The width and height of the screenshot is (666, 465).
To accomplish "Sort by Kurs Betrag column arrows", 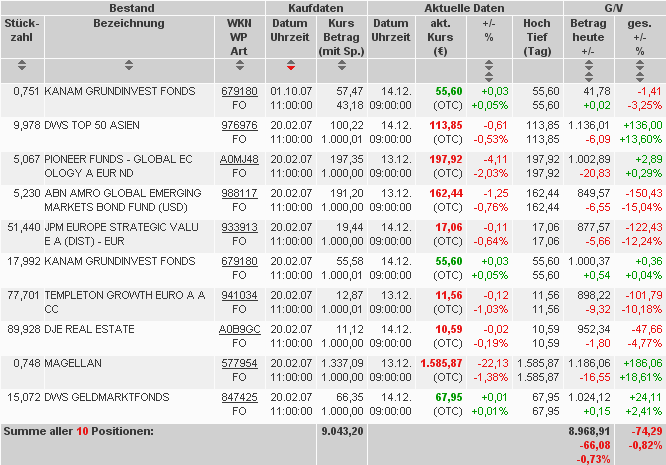I will (x=341, y=65).
